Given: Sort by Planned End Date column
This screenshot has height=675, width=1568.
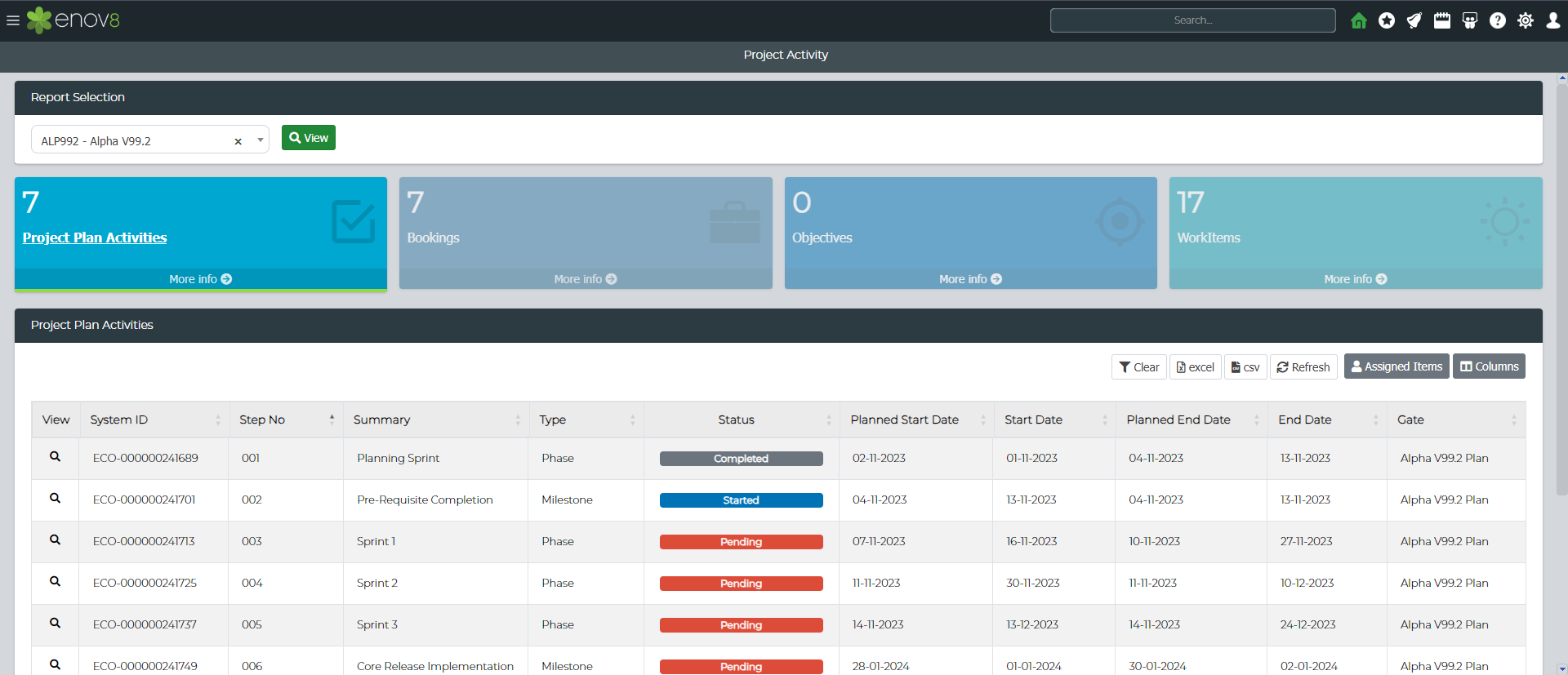Looking at the screenshot, I should click(x=1192, y=420).
